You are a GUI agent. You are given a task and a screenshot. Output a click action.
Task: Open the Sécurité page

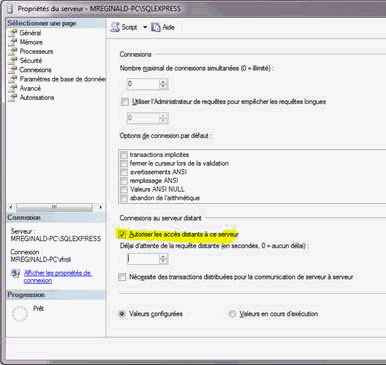[x=31, y=60]
